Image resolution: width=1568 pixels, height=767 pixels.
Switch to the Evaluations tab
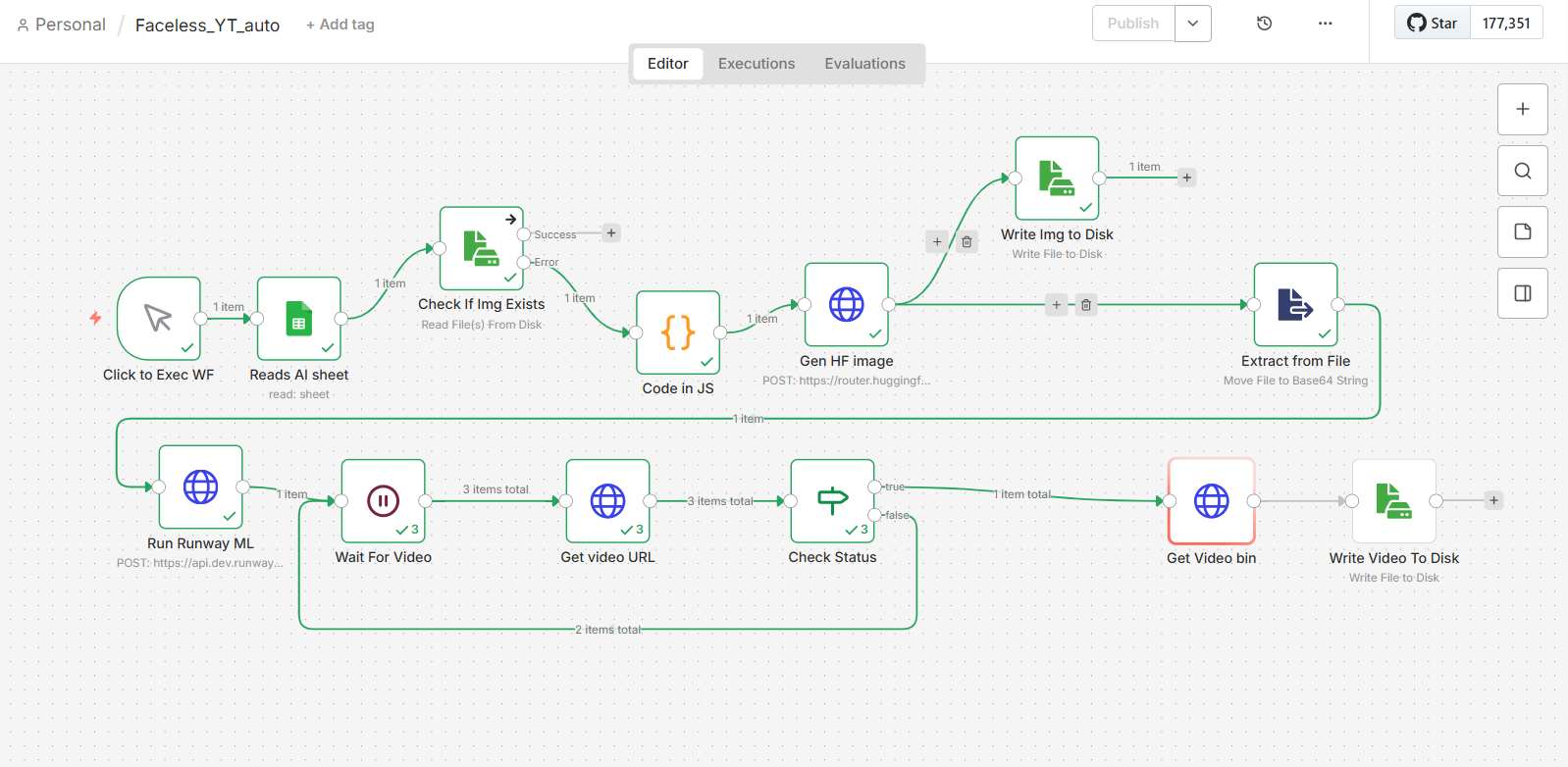tap(865, 64)
